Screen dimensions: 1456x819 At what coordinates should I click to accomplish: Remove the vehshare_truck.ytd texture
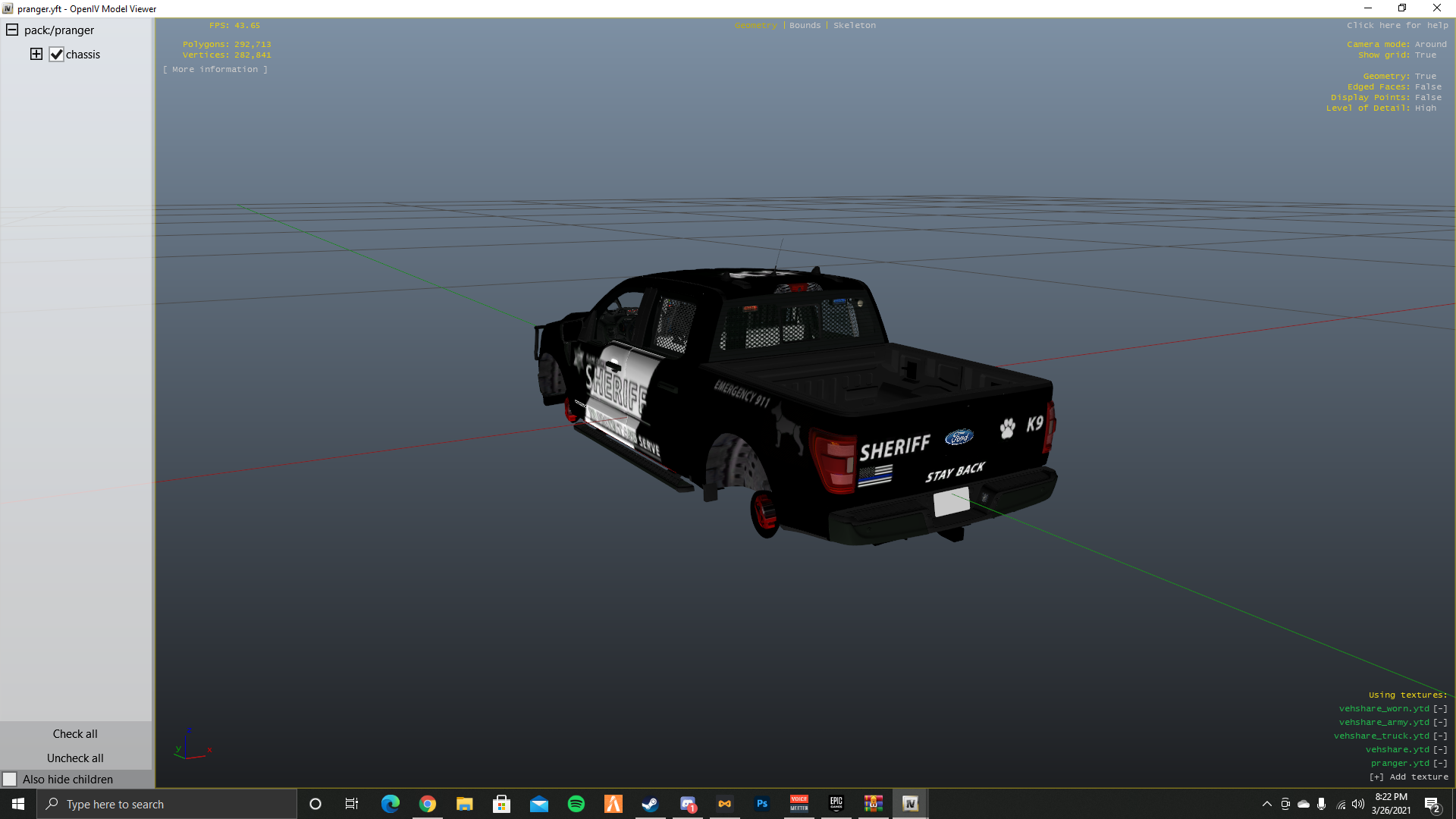click(1439, 736)
